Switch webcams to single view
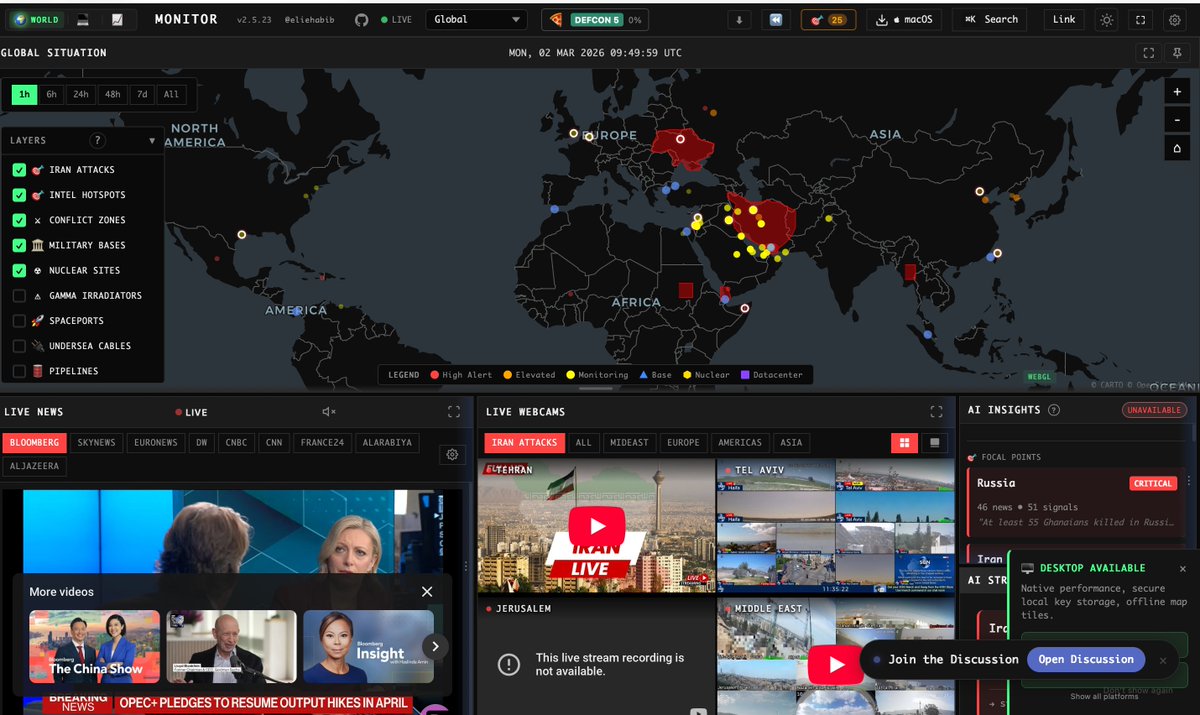 (934, 442)
